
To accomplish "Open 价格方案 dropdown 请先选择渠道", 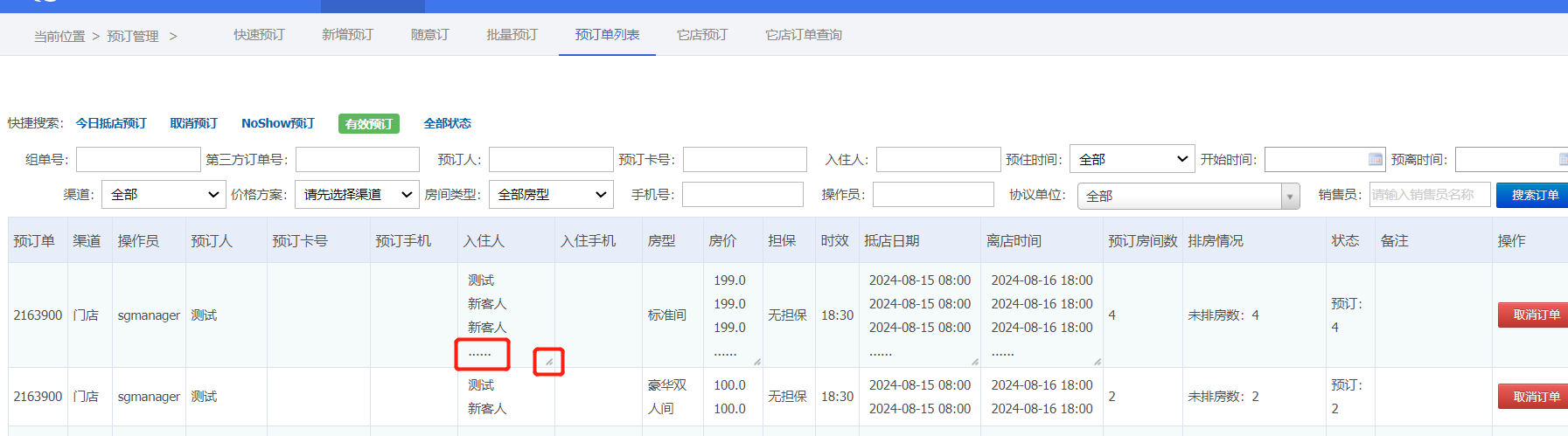I will click(x=357, y=194).
